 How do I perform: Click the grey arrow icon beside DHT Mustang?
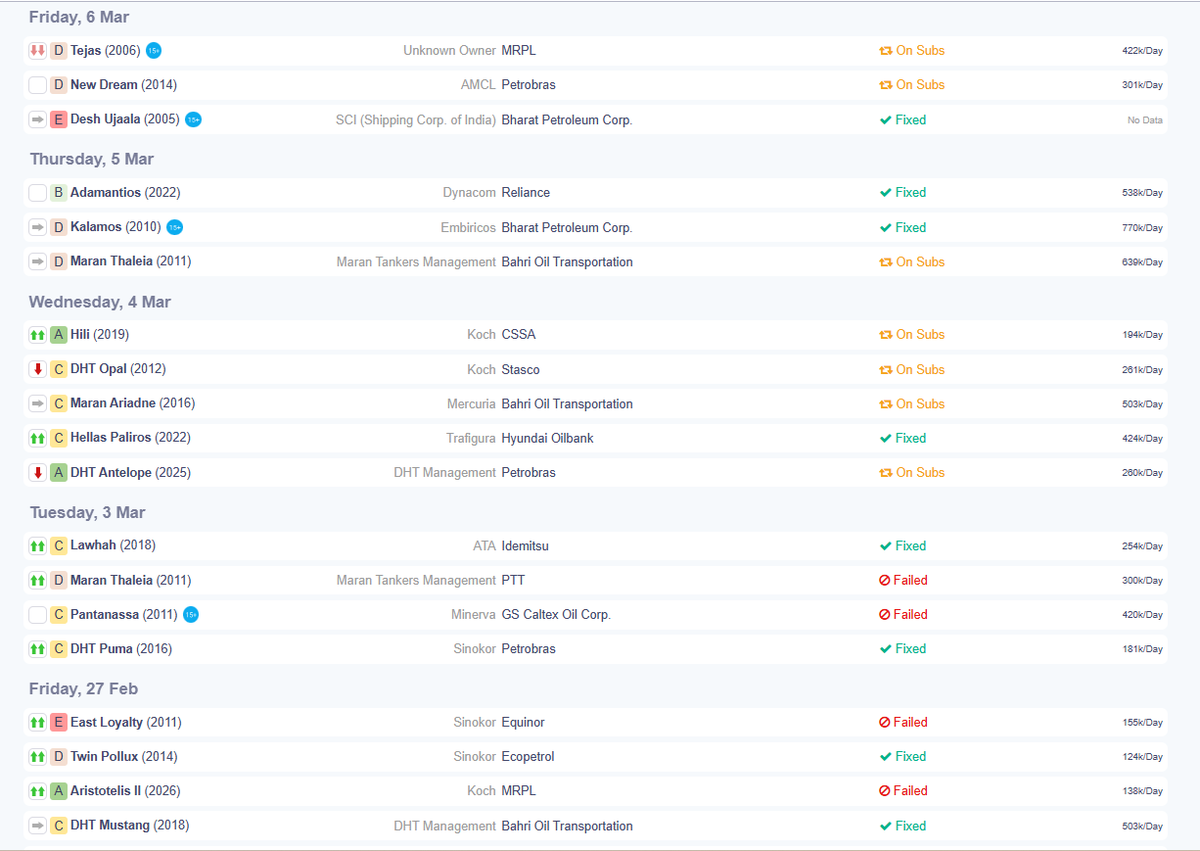38,826
